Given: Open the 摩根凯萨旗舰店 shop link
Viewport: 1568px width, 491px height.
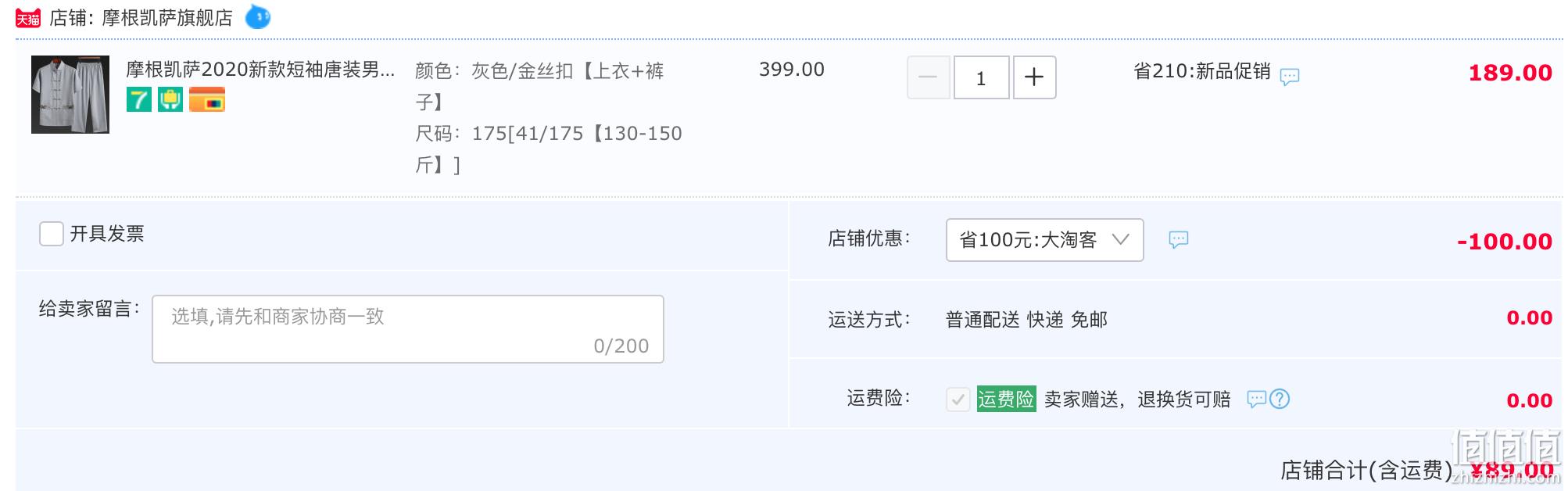Looking at the screenshot, I should pyautogui.click(x=167, y=18).
